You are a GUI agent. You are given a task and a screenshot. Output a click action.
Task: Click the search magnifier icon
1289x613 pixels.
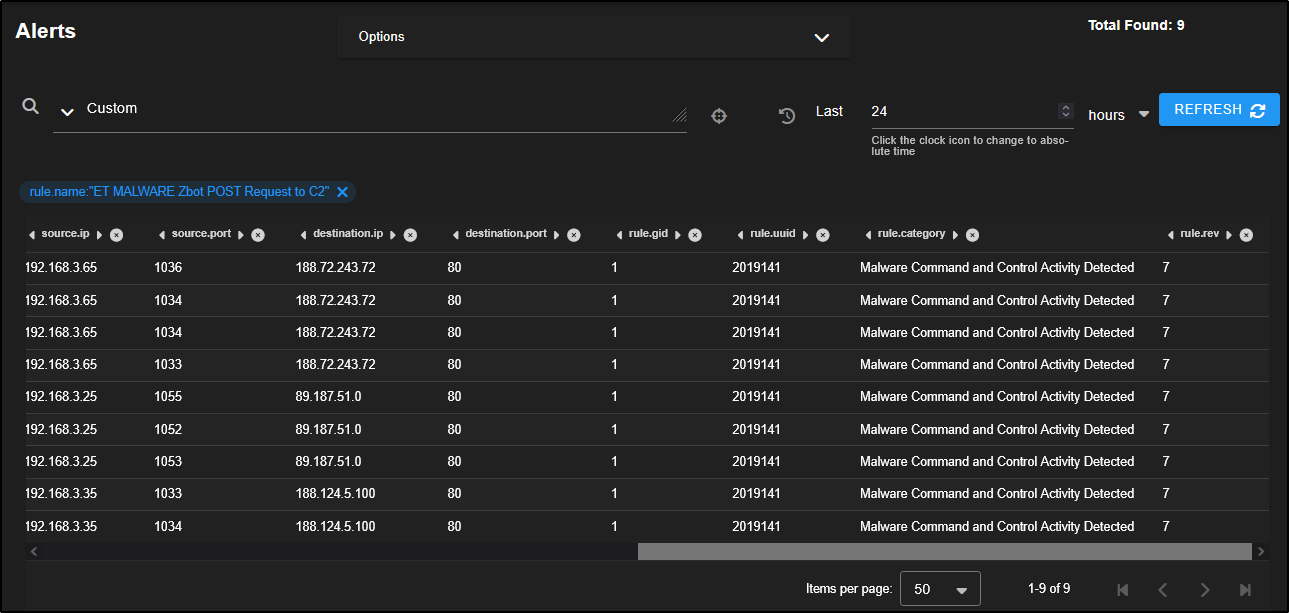(31, 106)
